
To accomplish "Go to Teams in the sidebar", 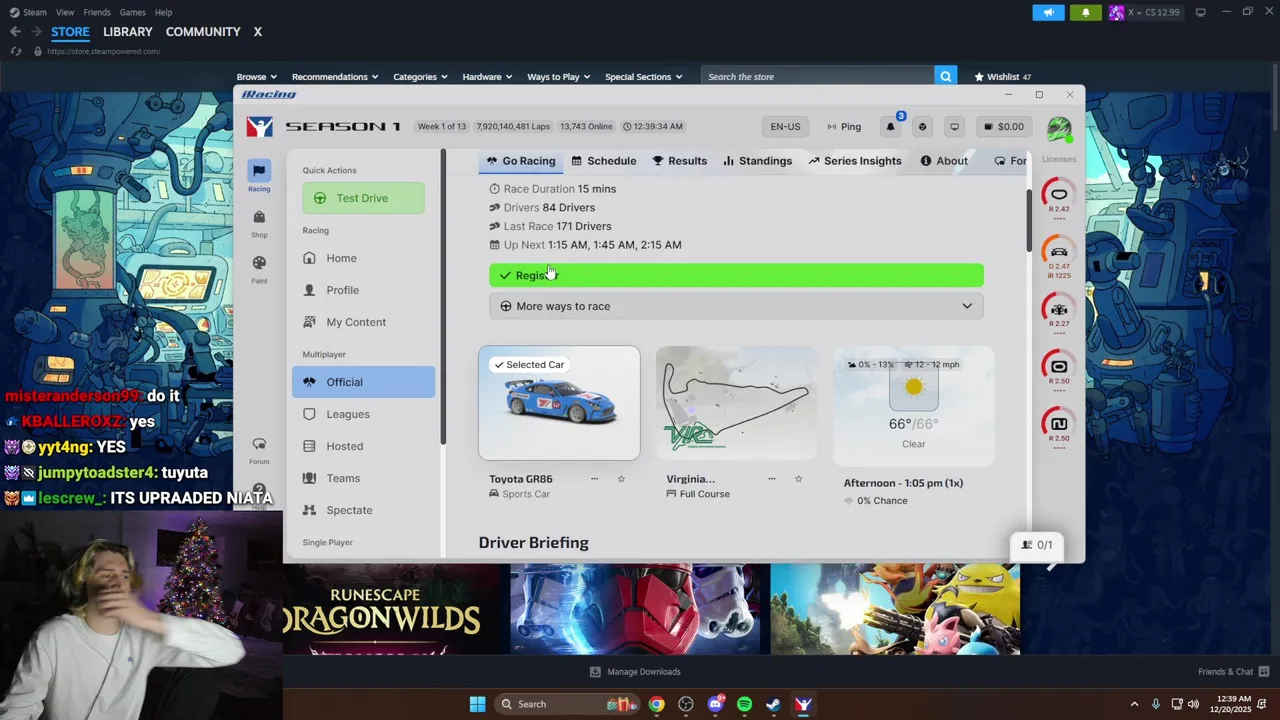I will [364, 478].
